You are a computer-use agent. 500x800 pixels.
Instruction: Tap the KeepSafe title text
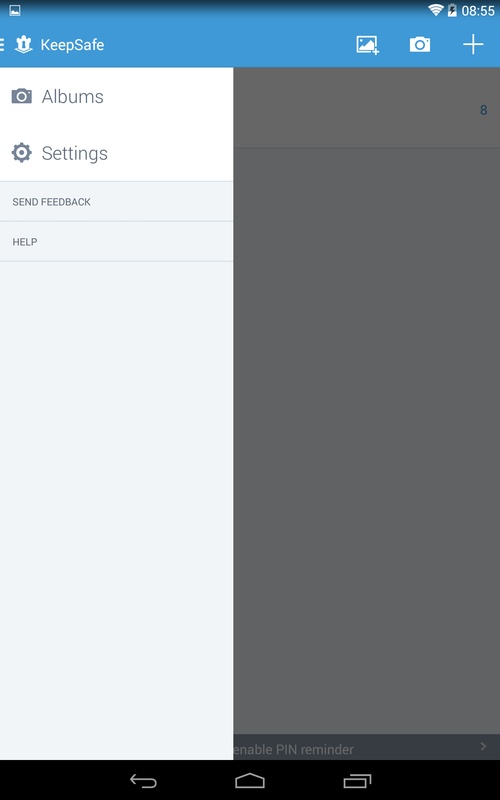(x=72, y=45)
